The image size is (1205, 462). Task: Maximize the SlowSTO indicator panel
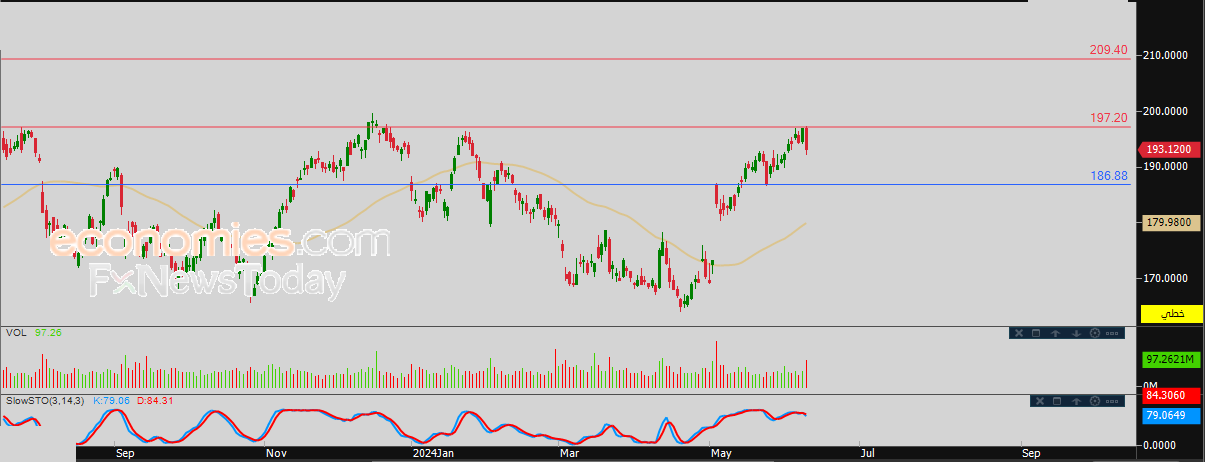click(x=1057, y=401)
